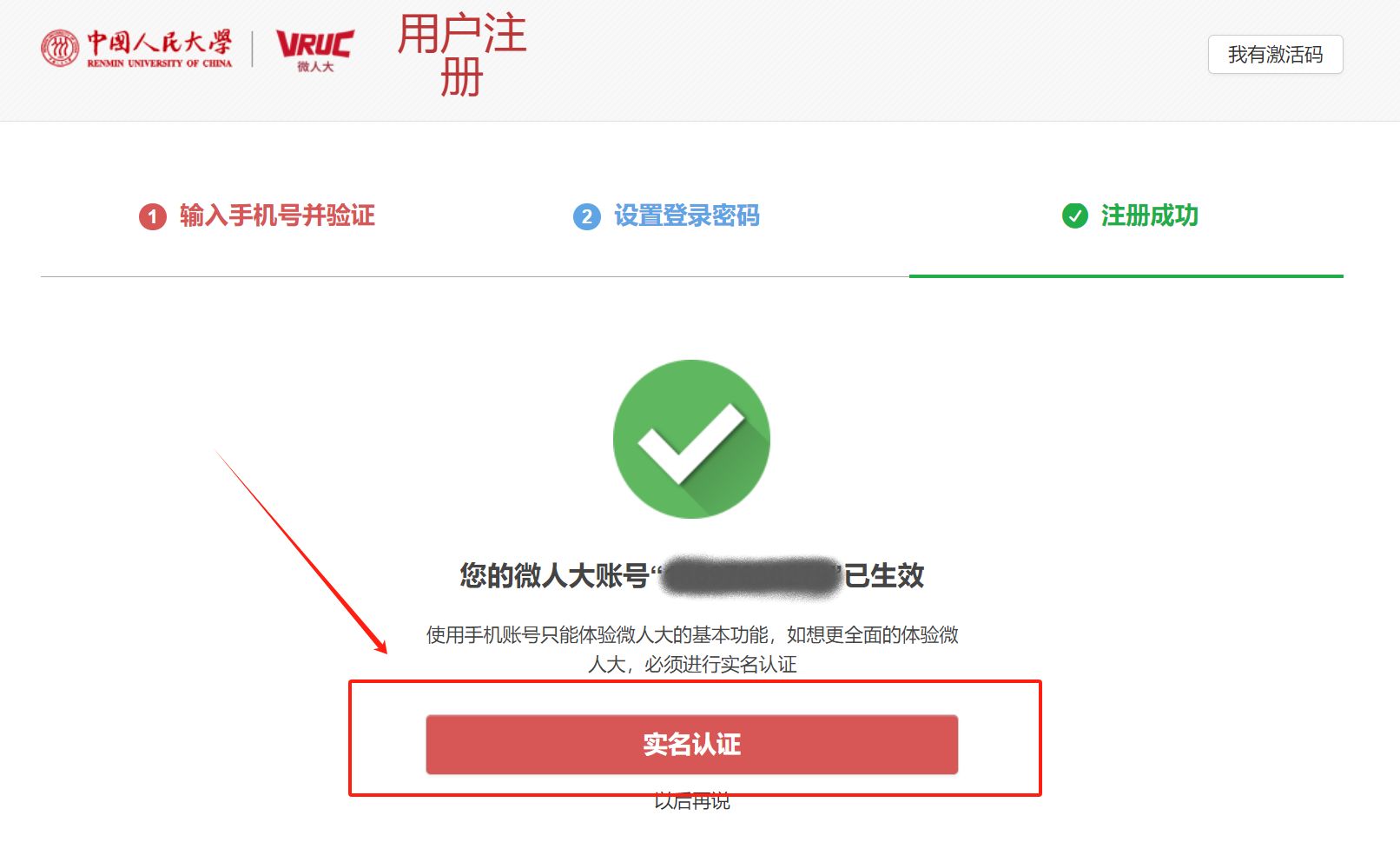1400x842 pixels.
Task: Click the large green success checkmark
Action: [691, 439]
